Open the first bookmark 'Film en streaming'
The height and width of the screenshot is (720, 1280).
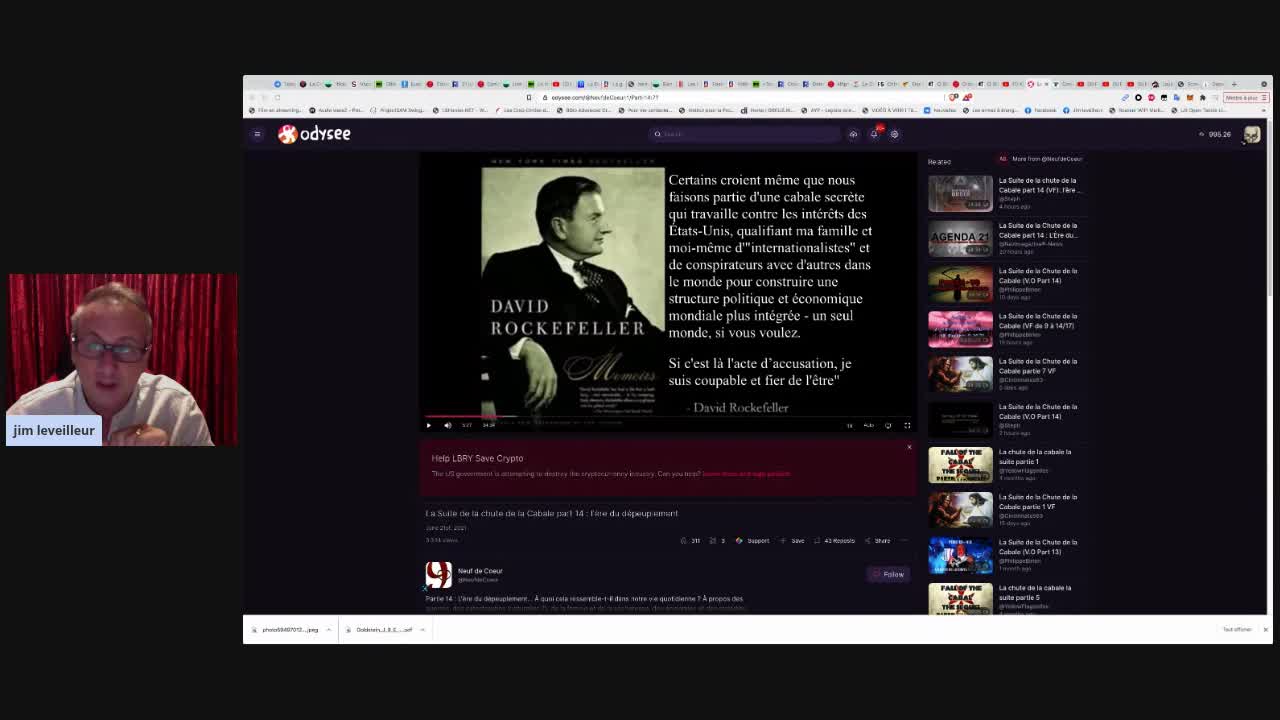(x=276, y=110)
